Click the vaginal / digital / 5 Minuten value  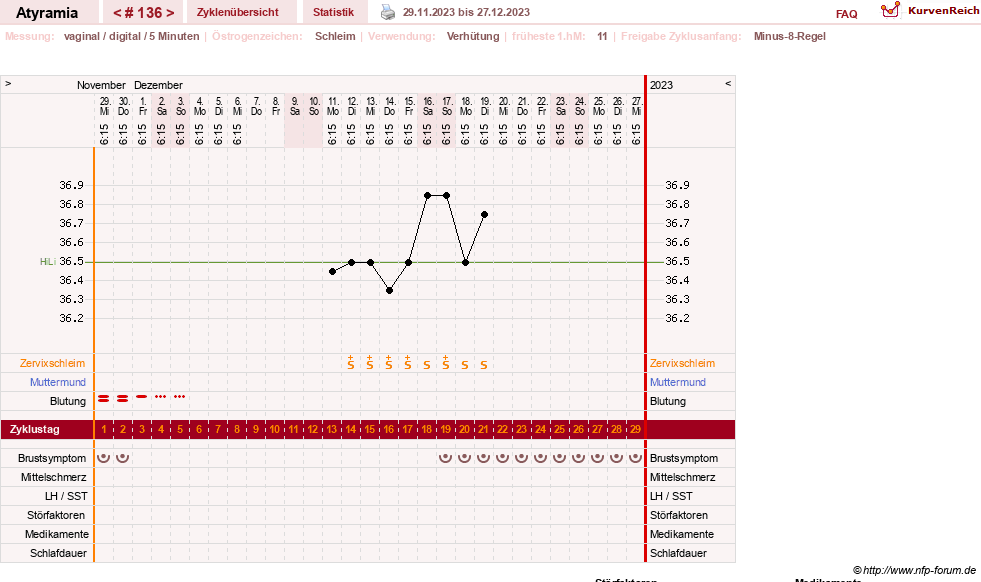coord(131,36)
